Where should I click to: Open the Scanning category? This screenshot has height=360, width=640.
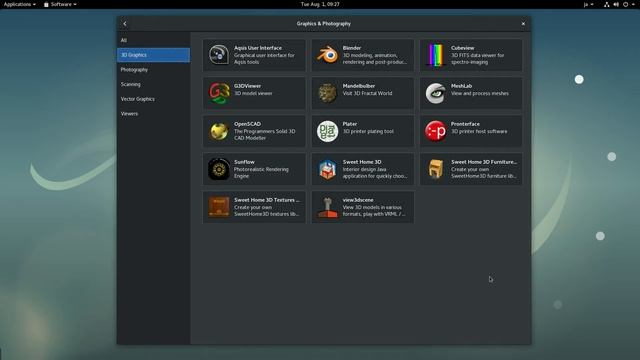(x=153, y=84)
